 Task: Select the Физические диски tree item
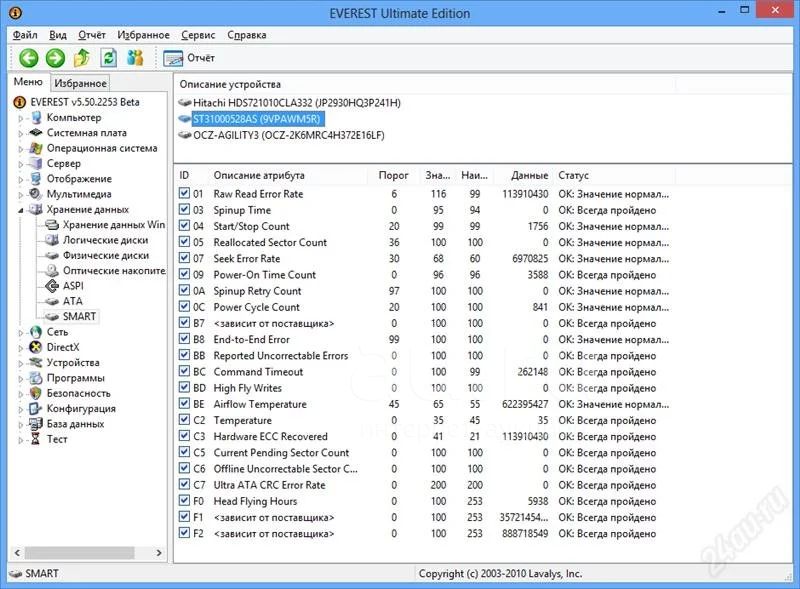pos(106,255)
